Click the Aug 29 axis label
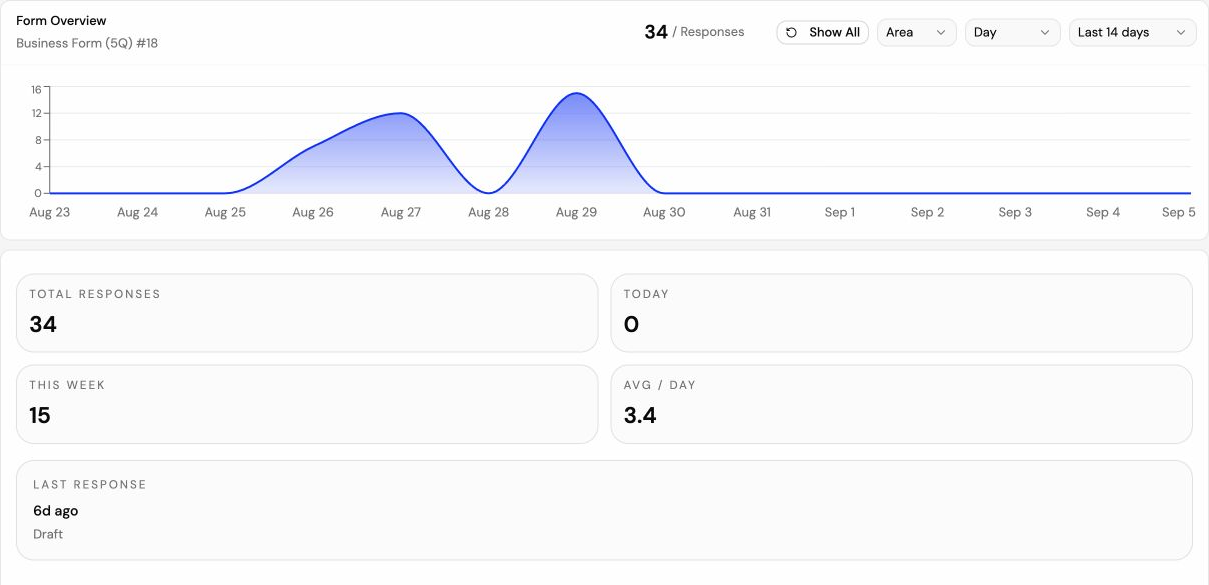Viewport: 1209px width, 585px height. (x=576, y=212)
